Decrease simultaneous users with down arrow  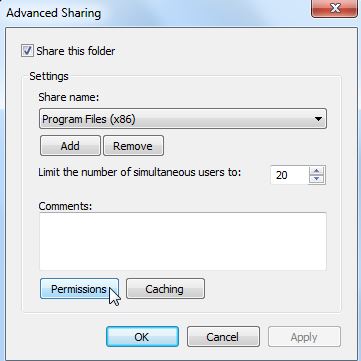(x=317, y=179)
